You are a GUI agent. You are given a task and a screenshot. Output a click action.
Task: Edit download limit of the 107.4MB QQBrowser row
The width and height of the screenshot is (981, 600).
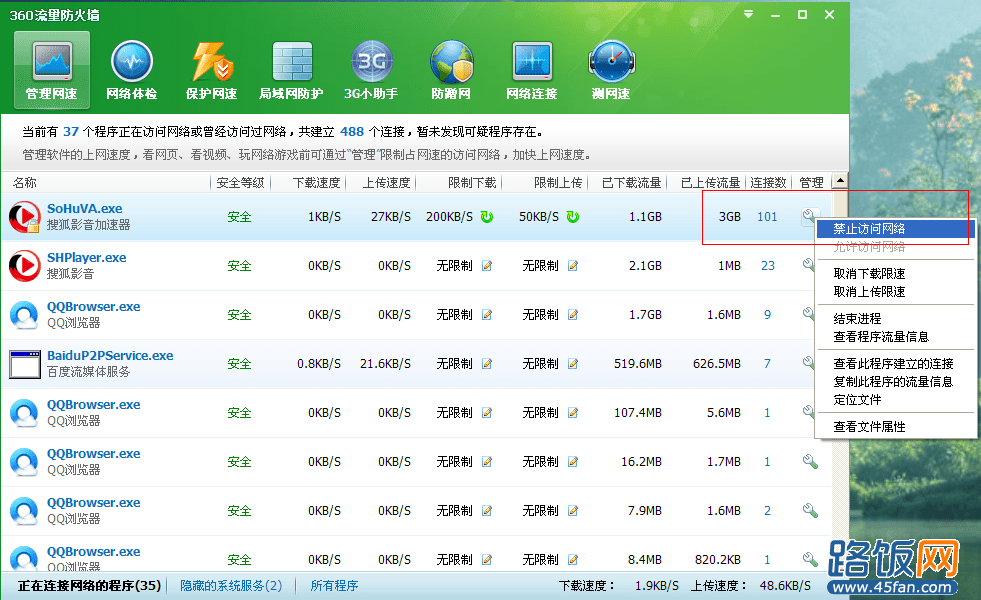(x=487, y=413)
